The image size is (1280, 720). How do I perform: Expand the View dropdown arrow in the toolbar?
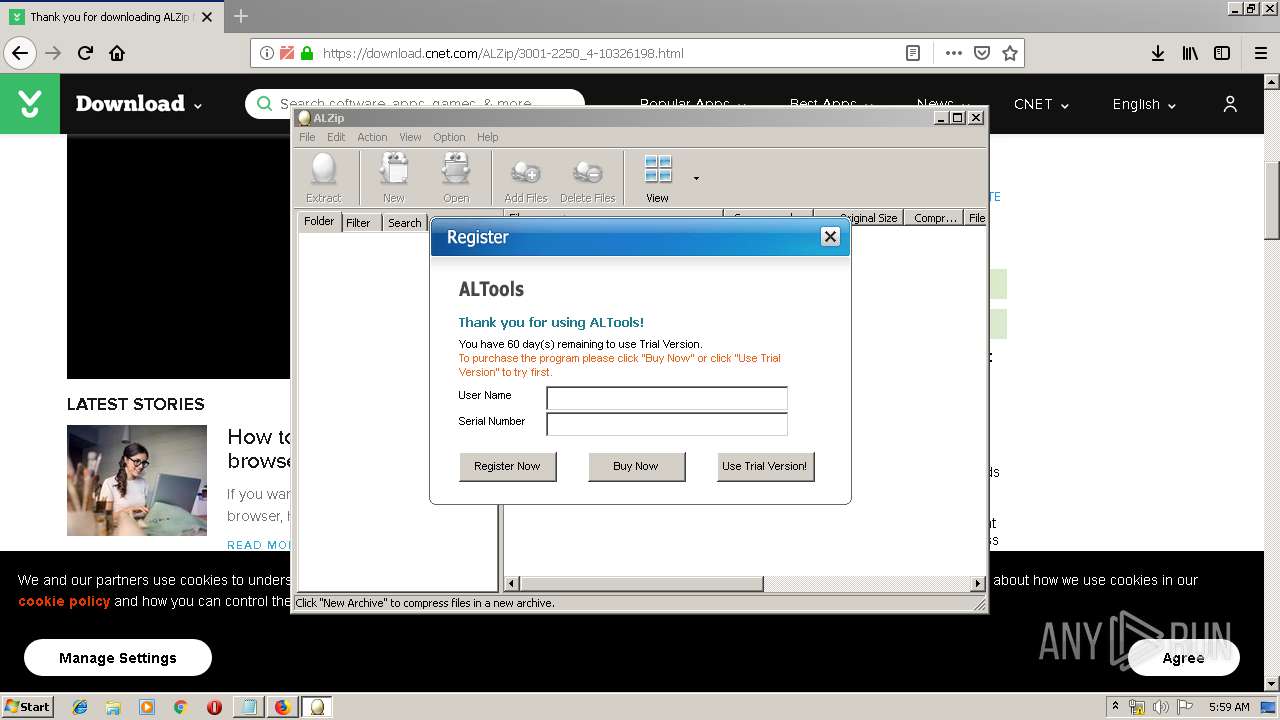(x=696, y=179)
